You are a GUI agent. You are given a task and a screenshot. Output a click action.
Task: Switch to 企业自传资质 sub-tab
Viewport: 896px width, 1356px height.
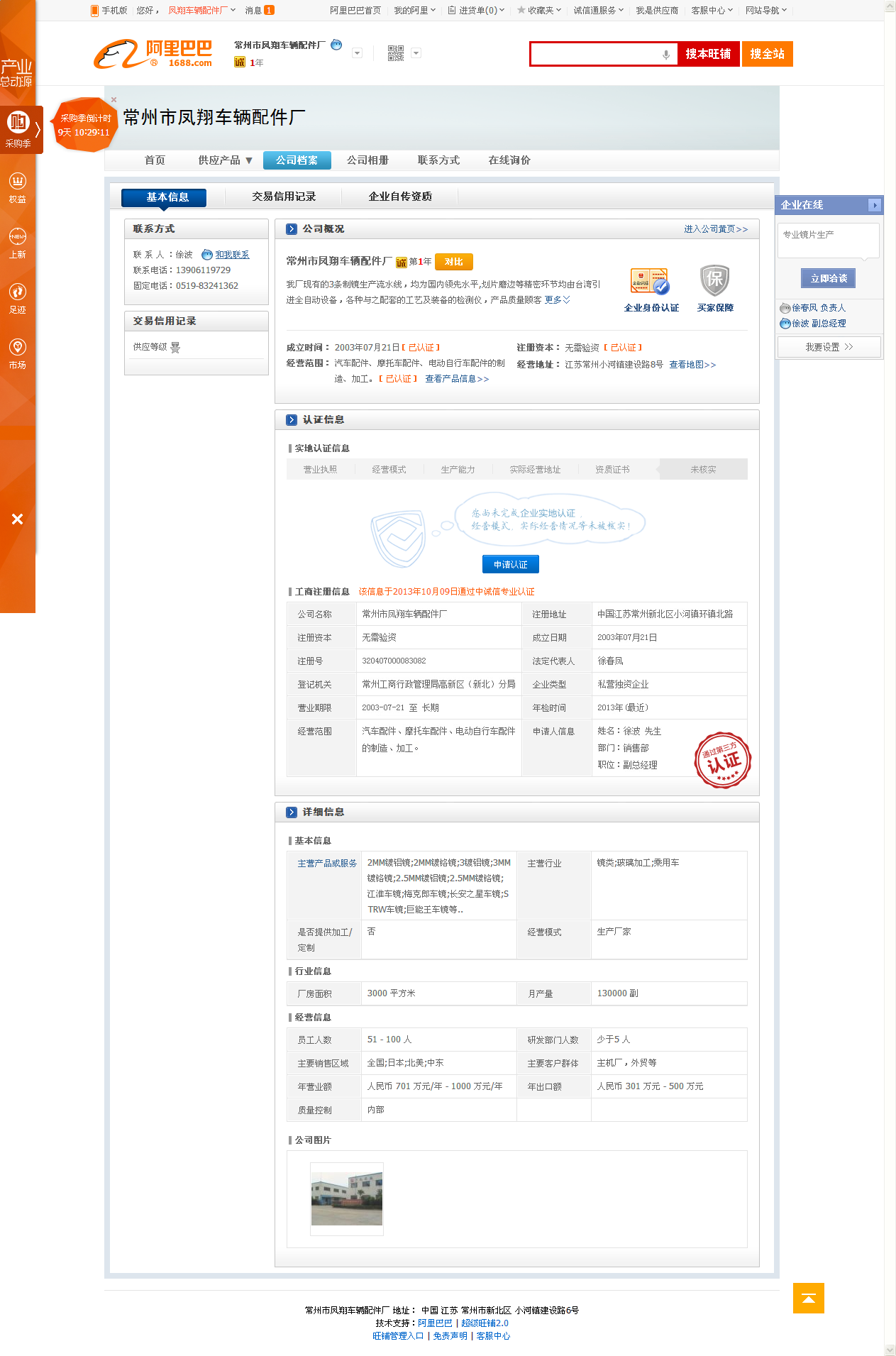point(400,197)
